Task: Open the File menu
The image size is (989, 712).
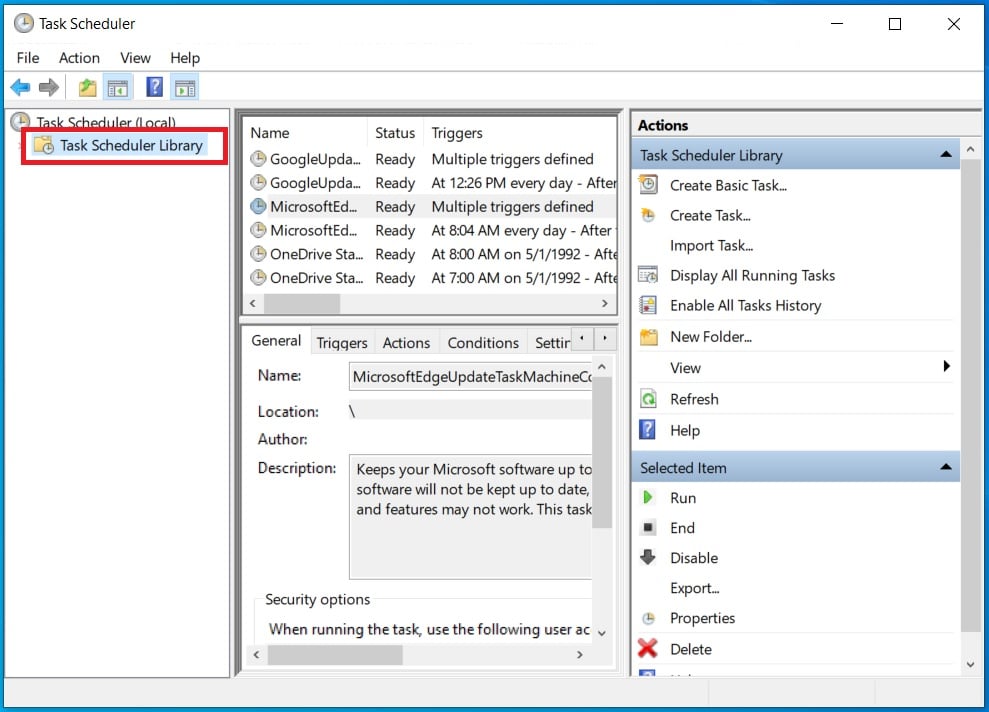Action: (x=28, y=58)
